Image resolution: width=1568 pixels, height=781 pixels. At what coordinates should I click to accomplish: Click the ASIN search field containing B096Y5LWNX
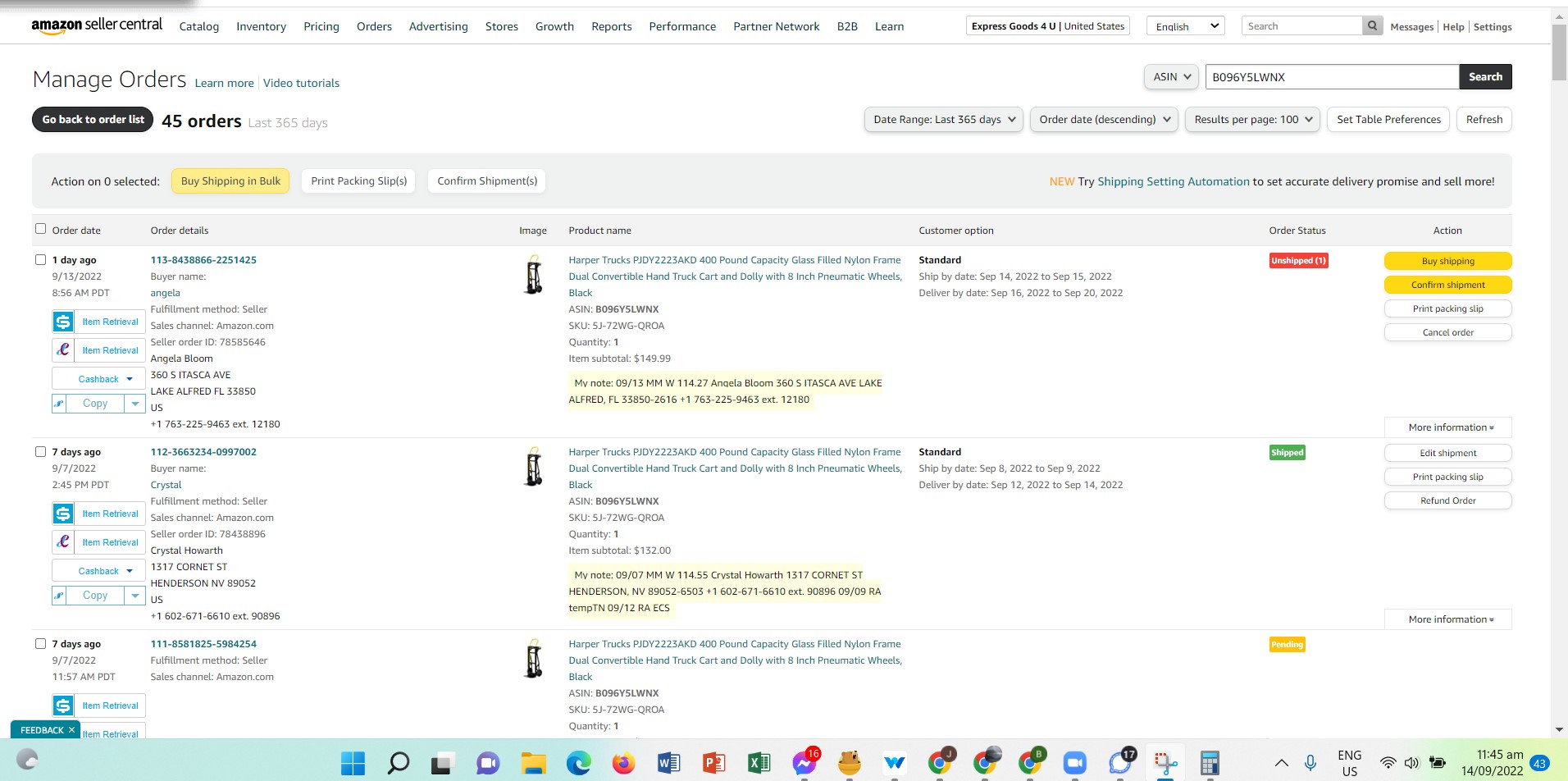1332,77
